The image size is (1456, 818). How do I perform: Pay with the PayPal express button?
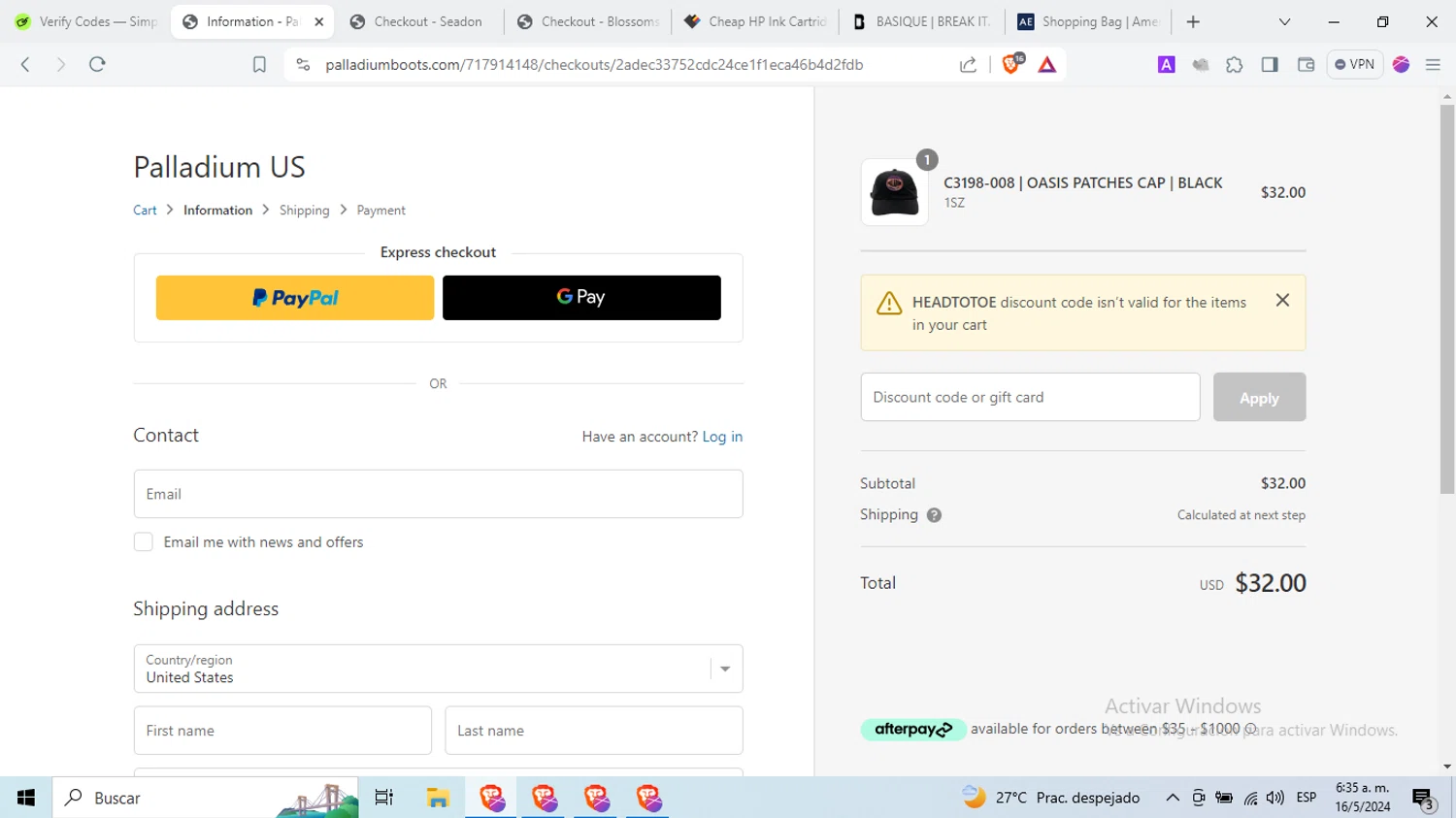(295, 298)
